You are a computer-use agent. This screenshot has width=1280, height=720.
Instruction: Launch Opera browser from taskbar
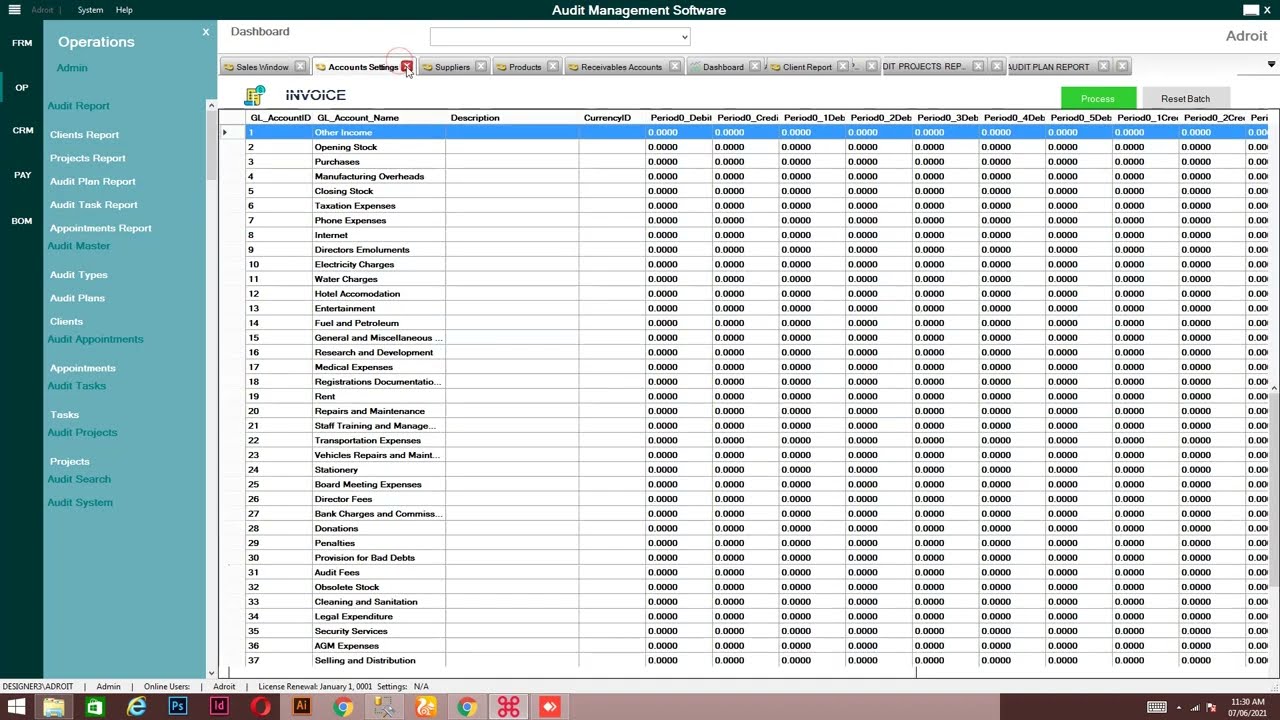click(260, 707)
